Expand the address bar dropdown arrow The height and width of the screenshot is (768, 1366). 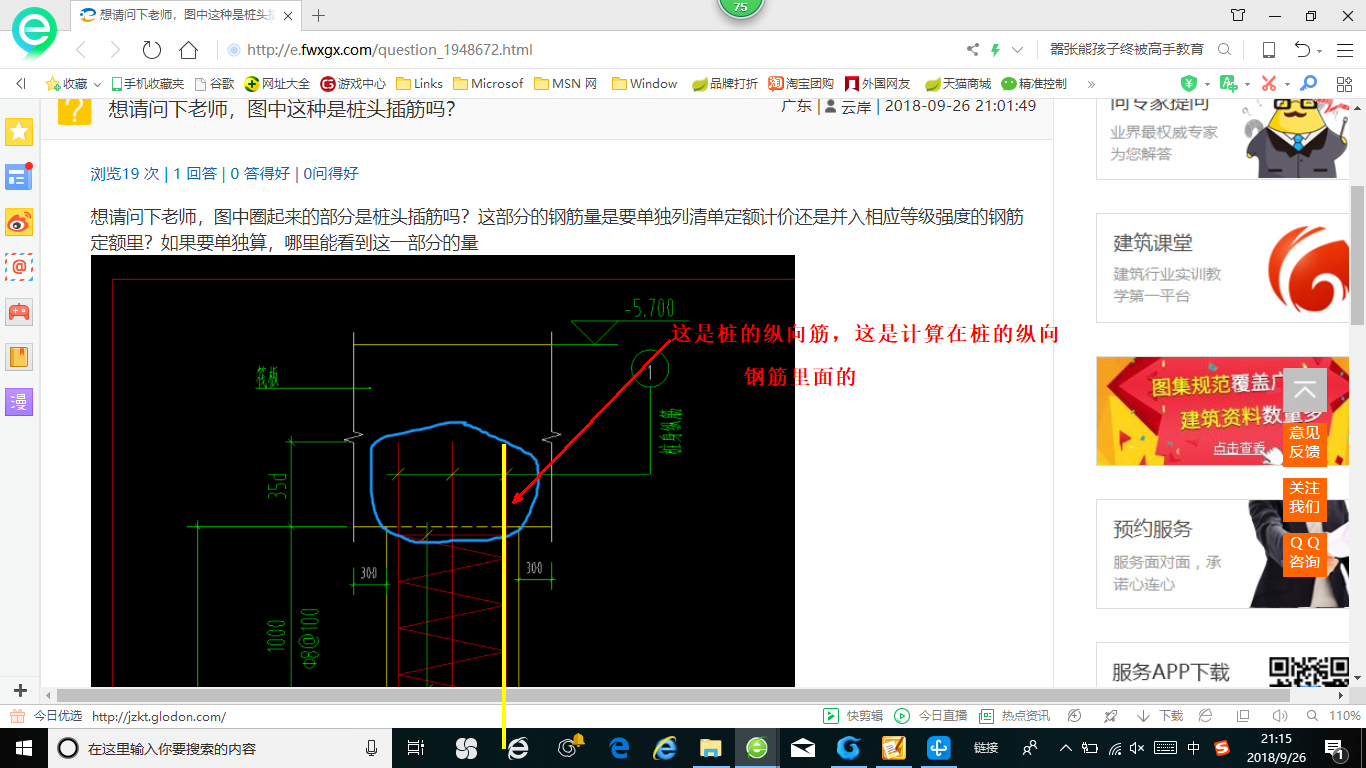[x=1018, y=50]
